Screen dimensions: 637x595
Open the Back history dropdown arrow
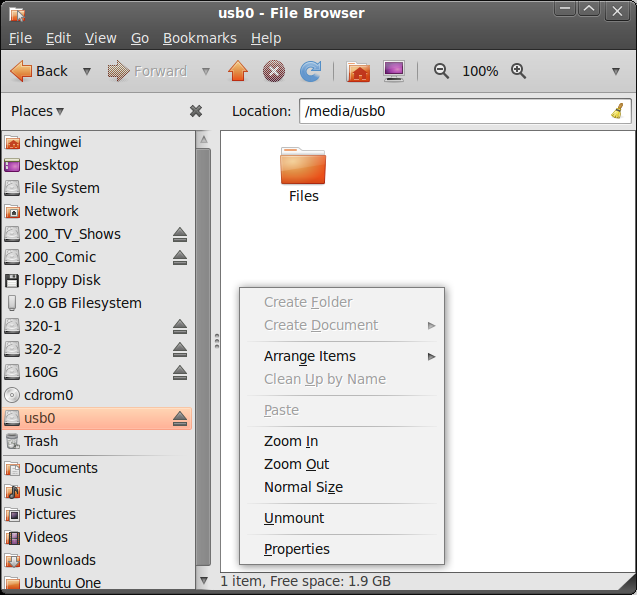coord(87,71)
